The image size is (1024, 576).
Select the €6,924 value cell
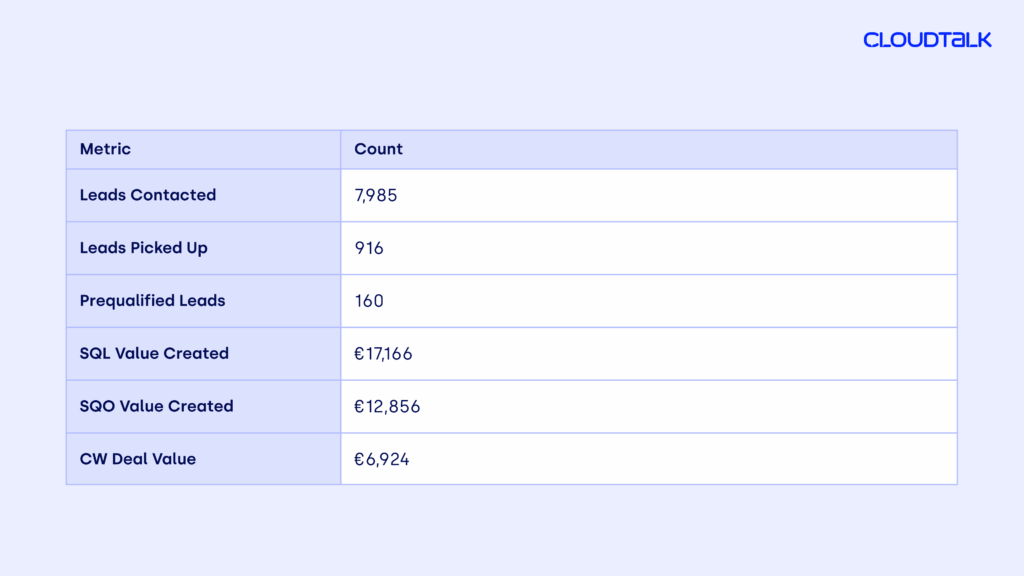(382, 459)
